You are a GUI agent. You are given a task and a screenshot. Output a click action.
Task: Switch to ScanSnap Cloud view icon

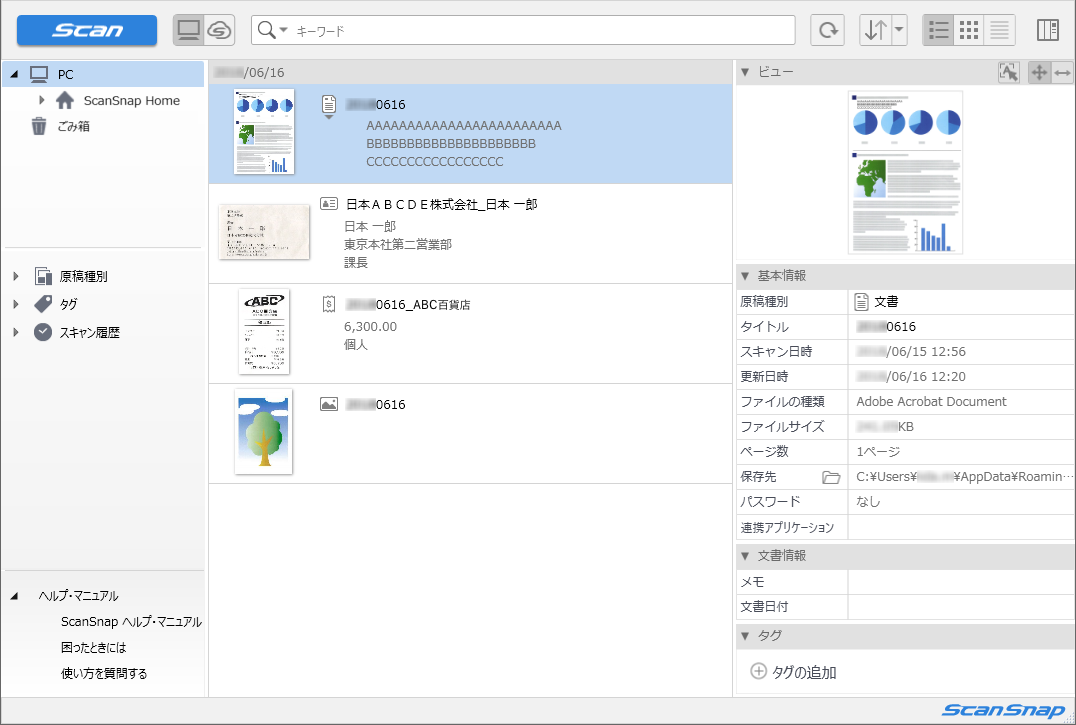(220, 30)
